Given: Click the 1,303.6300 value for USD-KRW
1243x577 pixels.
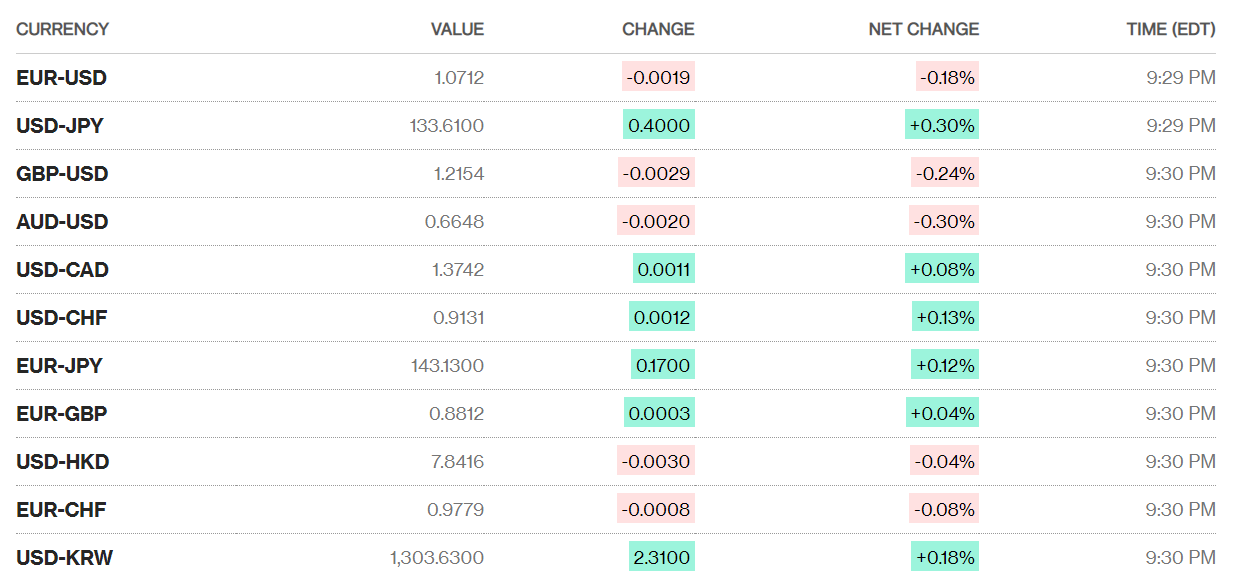Looking at the screenshot, I should point(437,558).
